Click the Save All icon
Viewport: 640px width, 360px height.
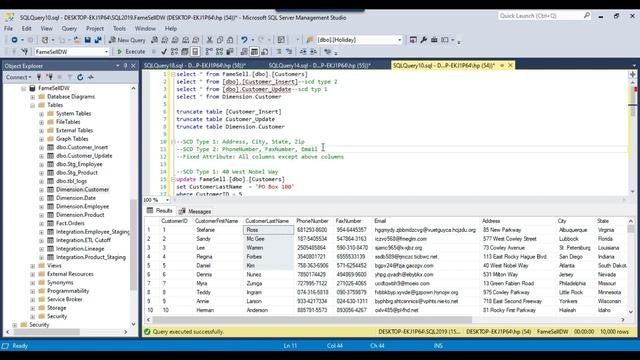(98, 40)
